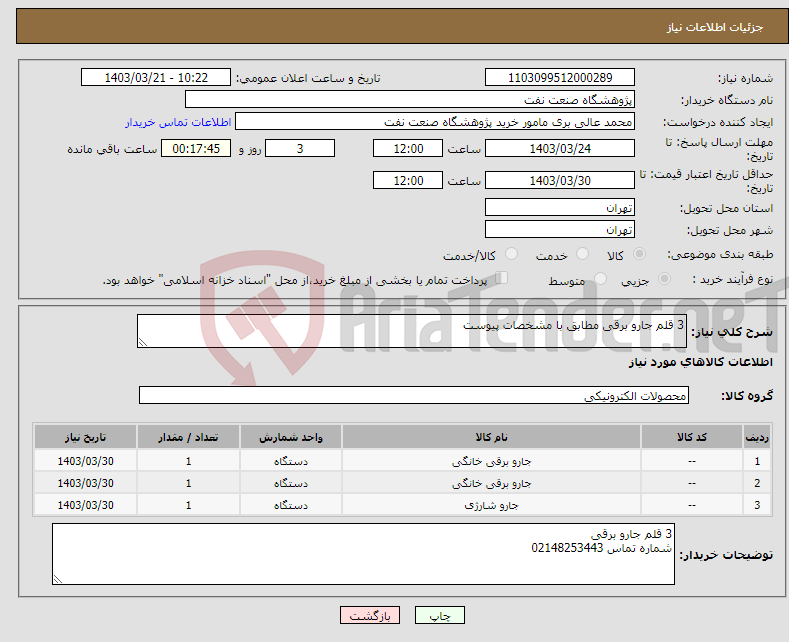789x642 pixels.
Task: Click the date 1403/03/30 in row 3
Action: (x=86, y=505)
